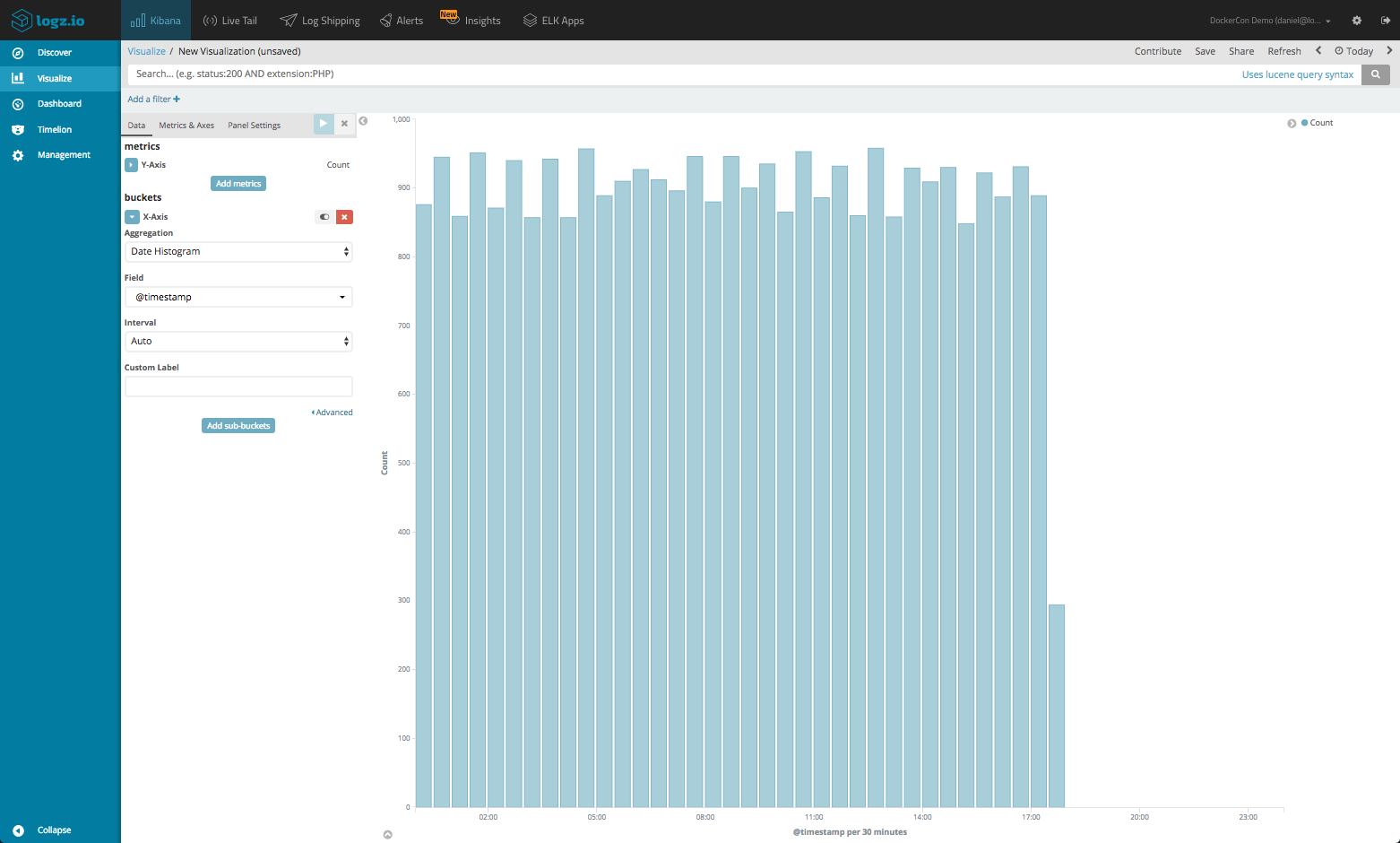Add a filter
Image resolution: width=1400 pixels, height=843 pixels.
(x=153, y=100)
